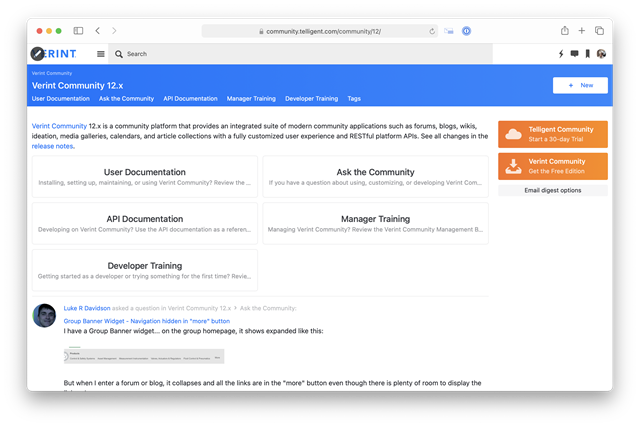Open the Ask the Community nav tab
Screen dimensions: 639x426
126,99
